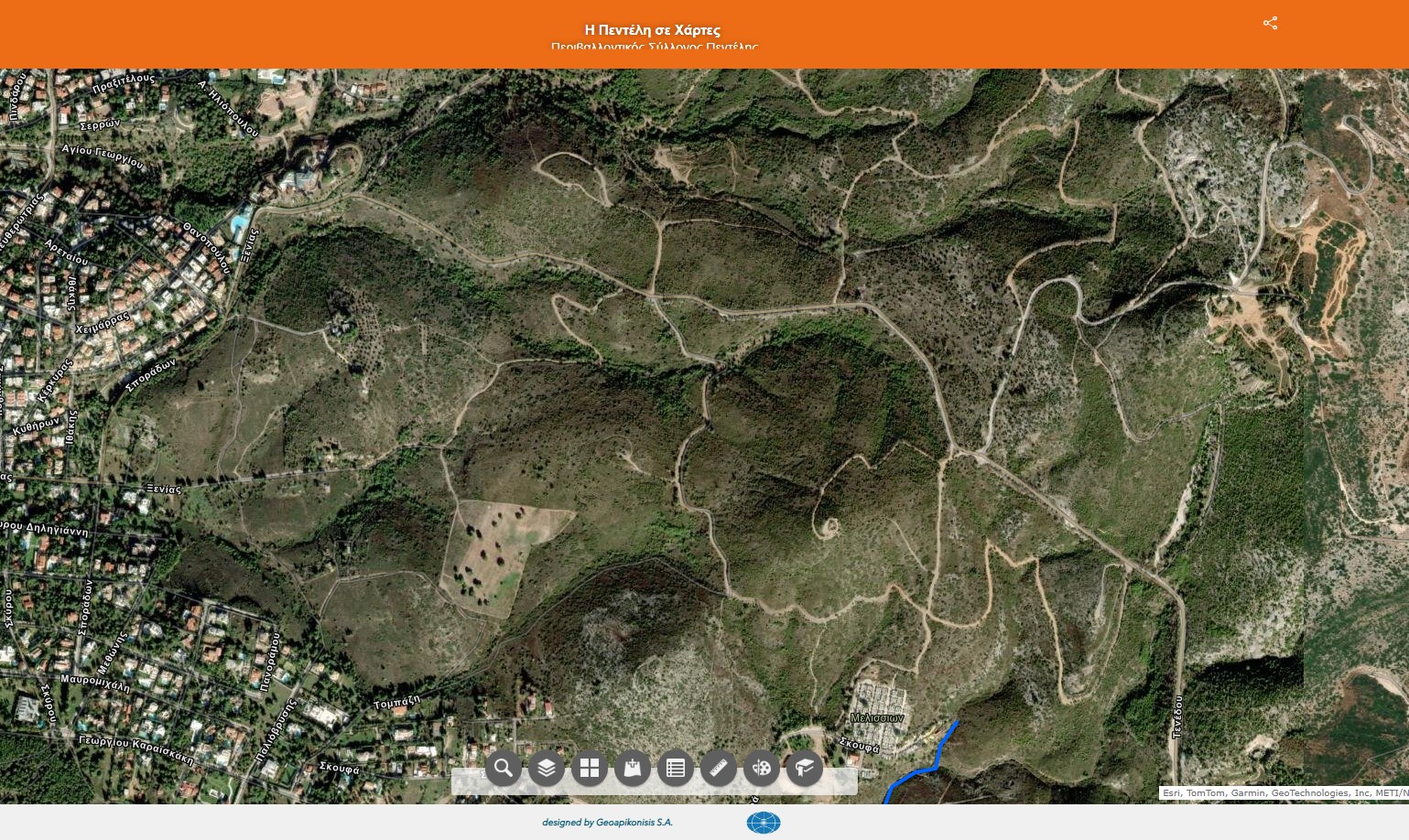Click the 'Τομπάζη' street label

coord(397,703)
